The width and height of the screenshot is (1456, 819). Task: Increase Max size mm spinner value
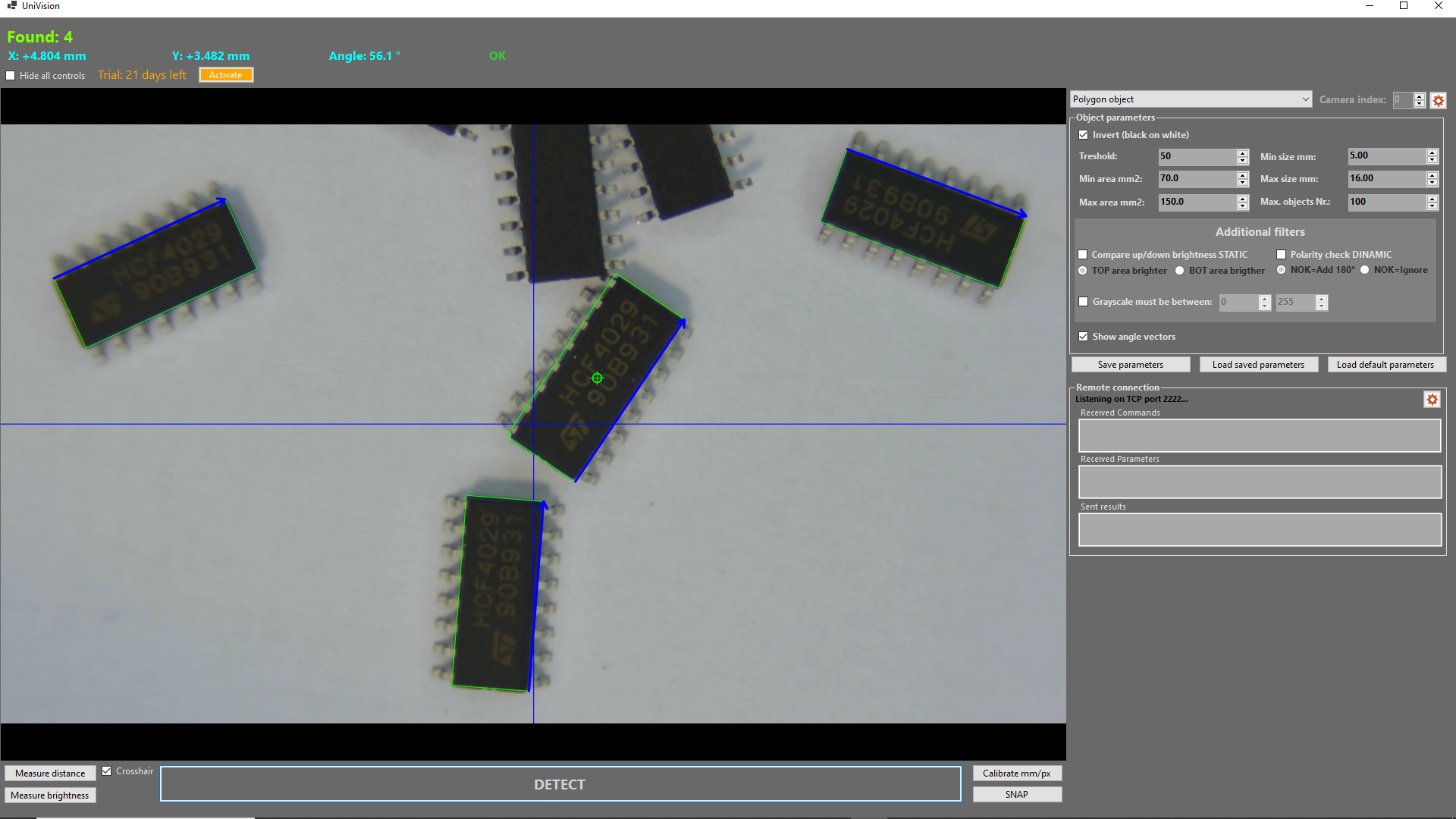point(1432,174)
